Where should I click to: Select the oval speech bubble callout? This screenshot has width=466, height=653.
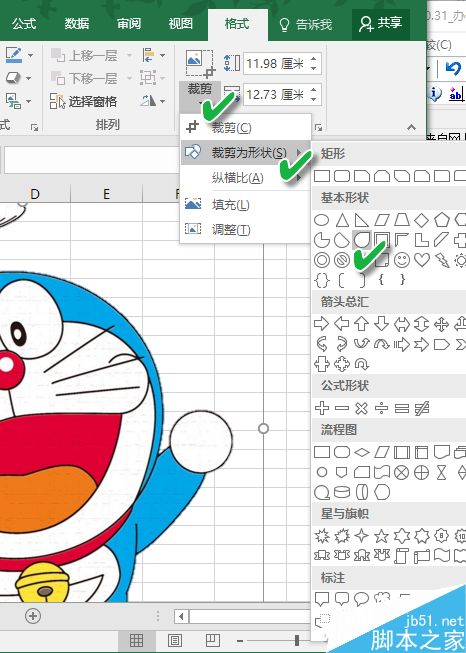click(x=361, y=598)
